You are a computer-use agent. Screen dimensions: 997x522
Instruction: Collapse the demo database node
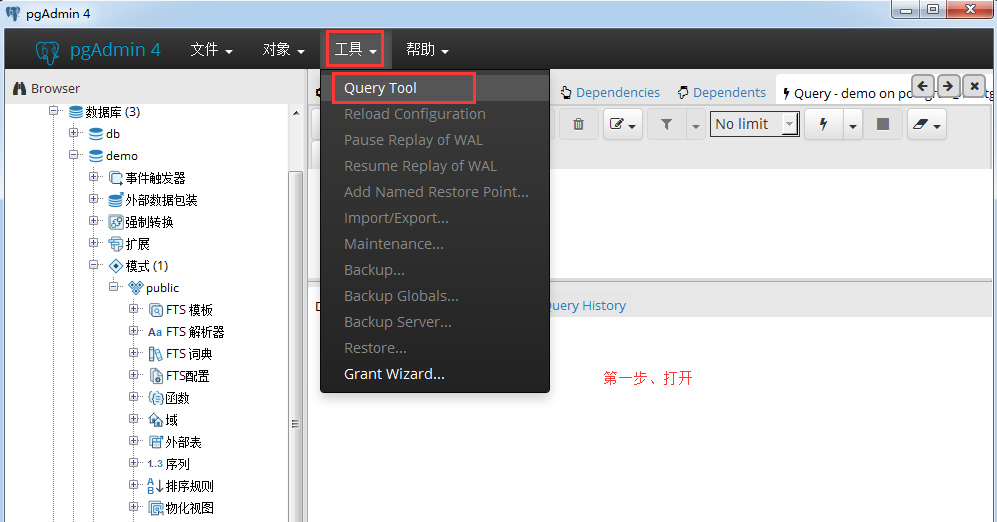pyautogui.click(x=74, y=155)
